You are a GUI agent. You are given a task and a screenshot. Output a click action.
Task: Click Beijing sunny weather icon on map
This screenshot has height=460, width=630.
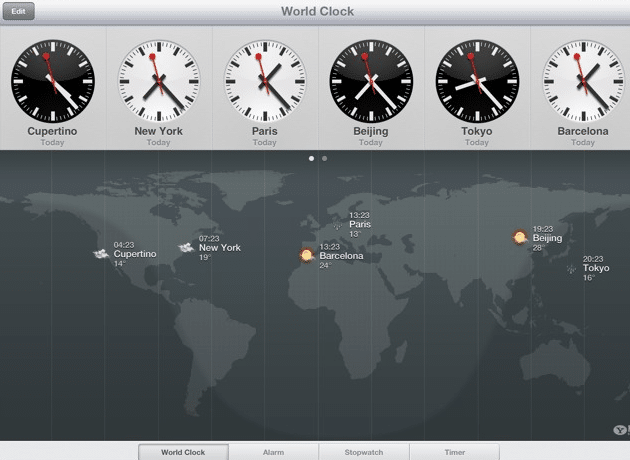520,237
